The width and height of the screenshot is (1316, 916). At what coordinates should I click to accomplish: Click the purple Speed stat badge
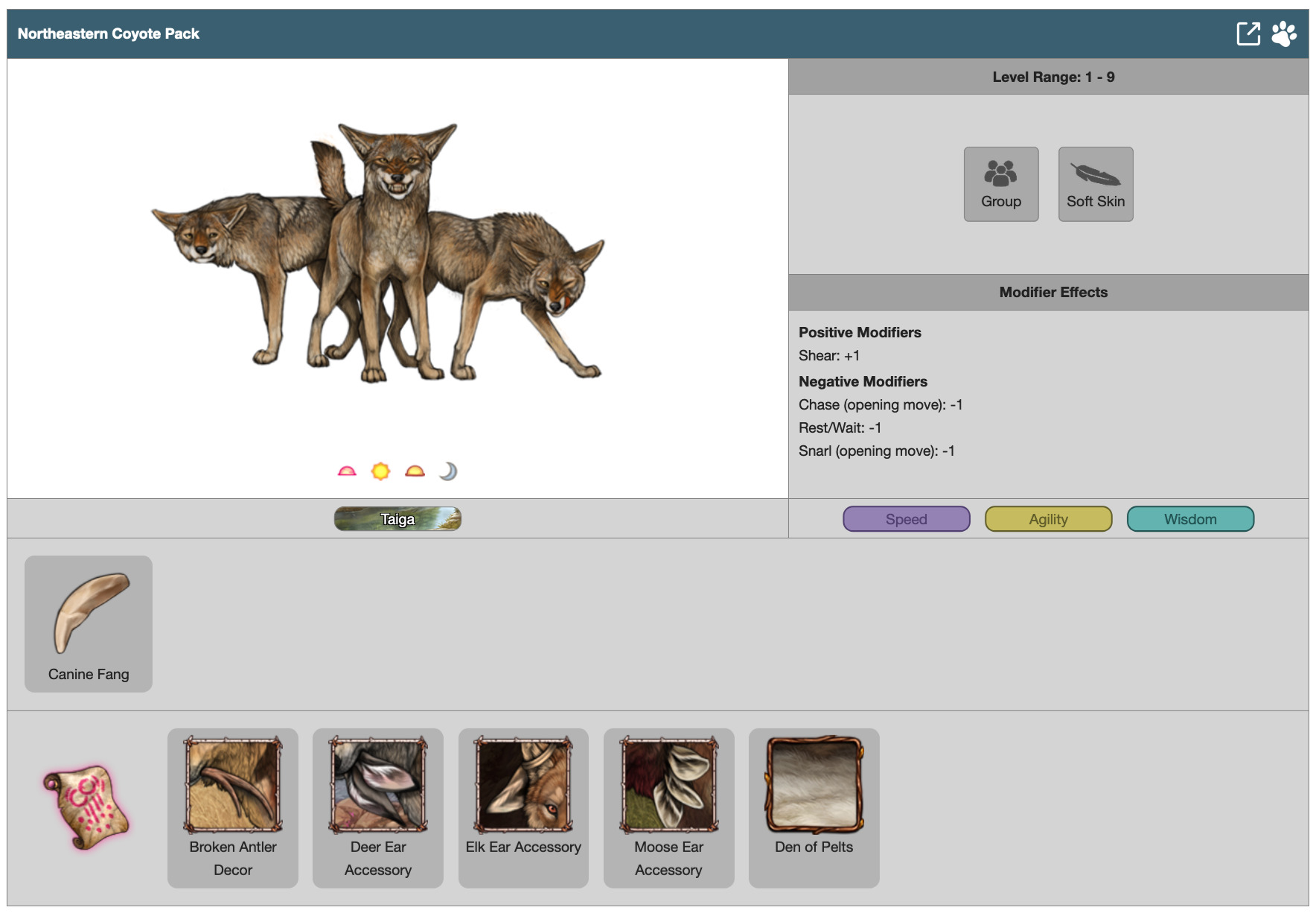pyautogui.click(x=906, y=519)
